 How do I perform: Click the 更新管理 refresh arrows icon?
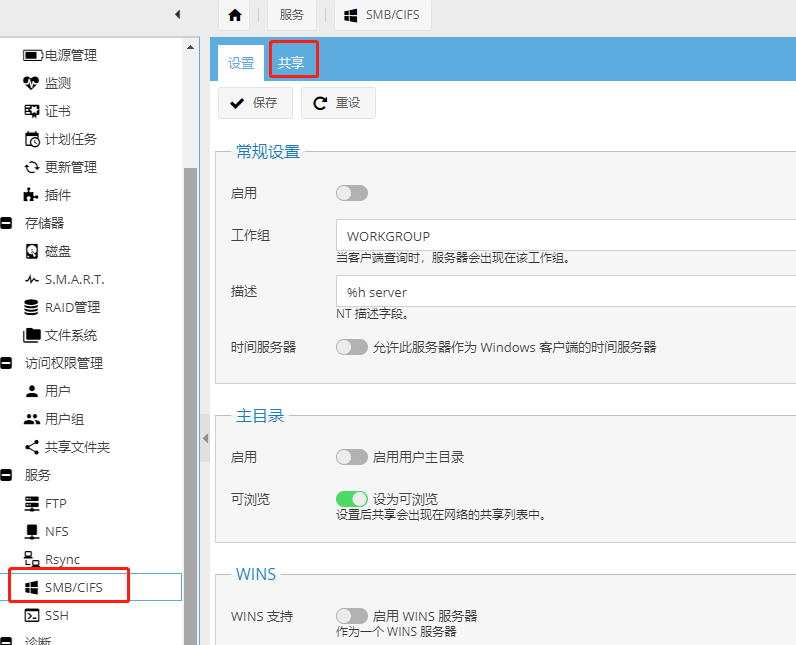tap(31, 167)
